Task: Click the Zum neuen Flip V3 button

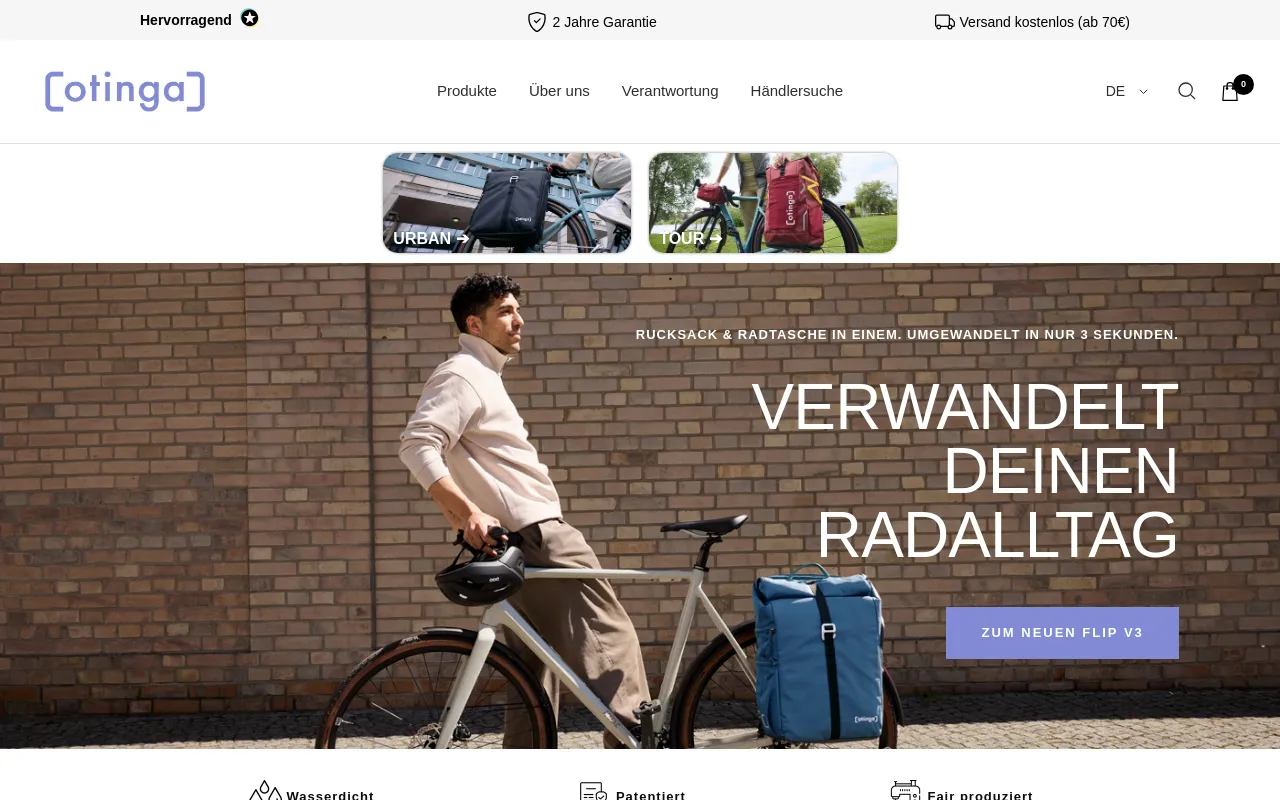Action: tap(1062, 633)
